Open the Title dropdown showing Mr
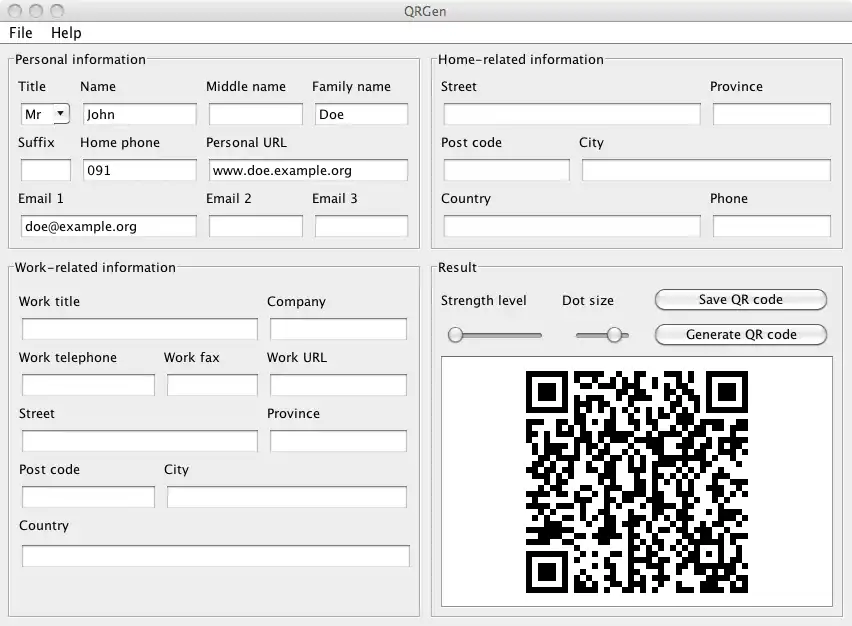Viewport: 852px width, 626px height. tap(45, 114)
